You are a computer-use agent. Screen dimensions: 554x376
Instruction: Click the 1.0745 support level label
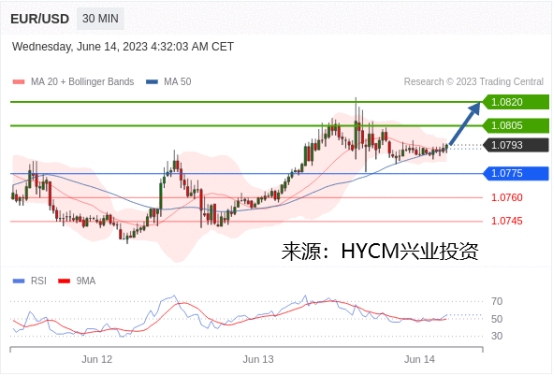(x=507, y=221)
